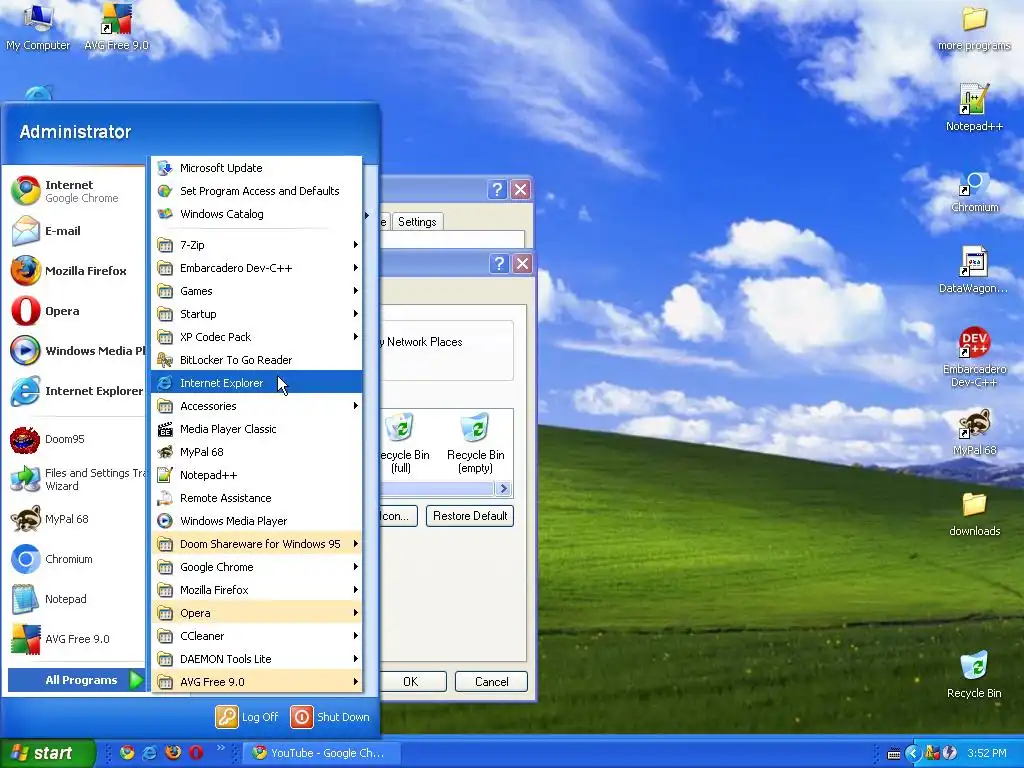The image size is (1024, 768).
Task: Open E-mail in start menu
Action: pos(76,231)
